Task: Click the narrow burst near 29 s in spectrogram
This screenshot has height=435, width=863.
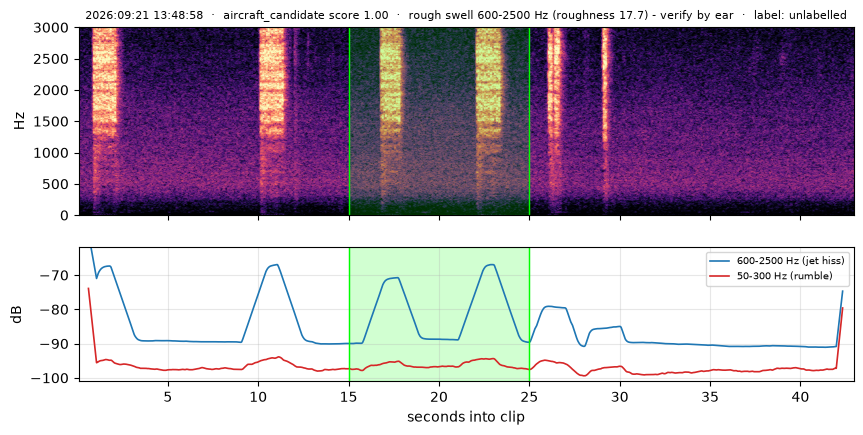Action: point(607,83)
